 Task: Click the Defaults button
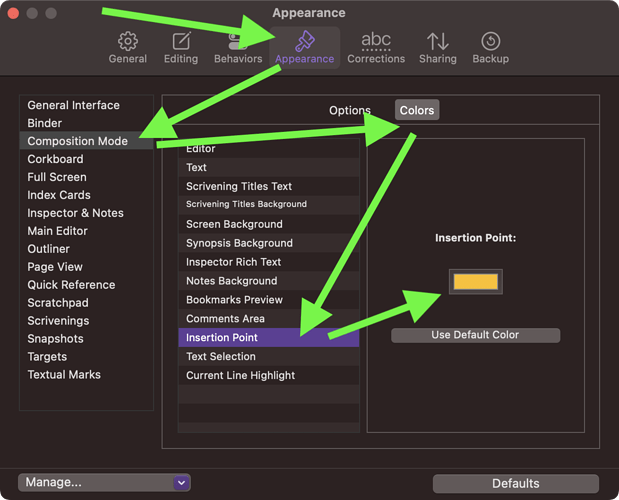click(x=516, y=483)
